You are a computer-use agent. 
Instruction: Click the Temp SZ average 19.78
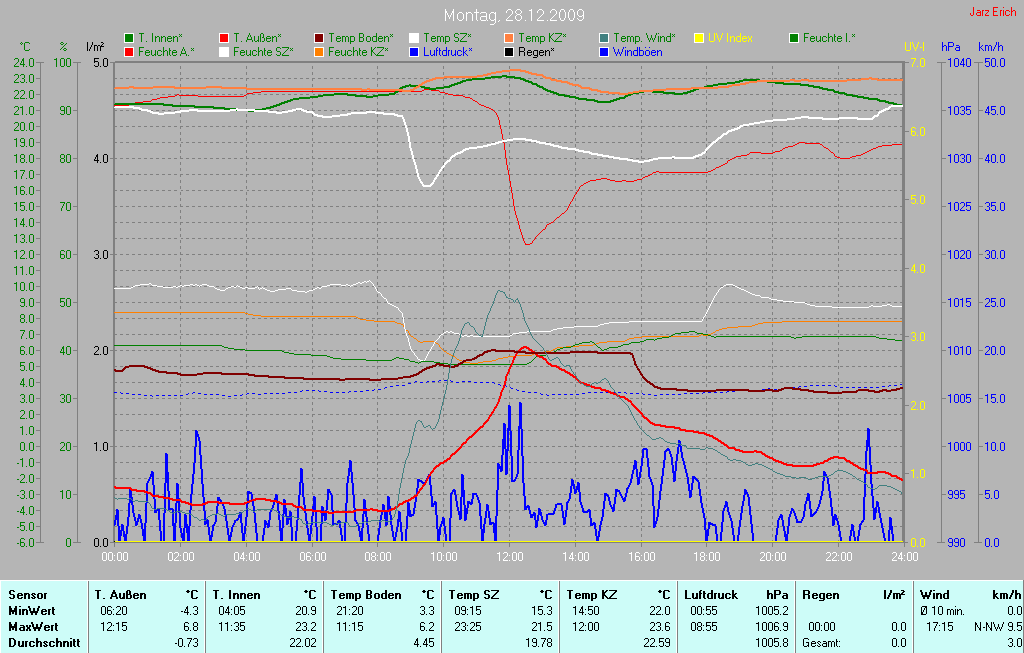coord(539,643)
